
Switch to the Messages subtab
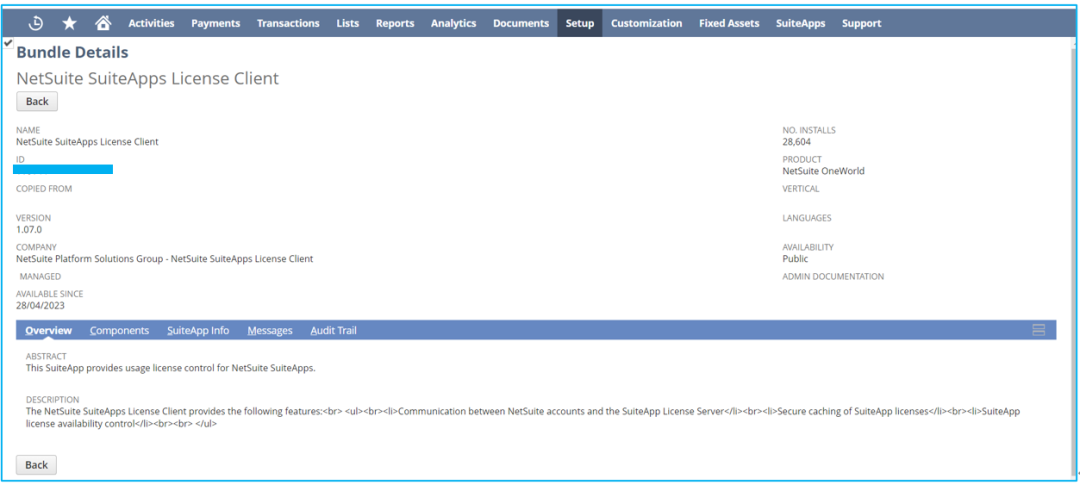click(x=270, y=331)
